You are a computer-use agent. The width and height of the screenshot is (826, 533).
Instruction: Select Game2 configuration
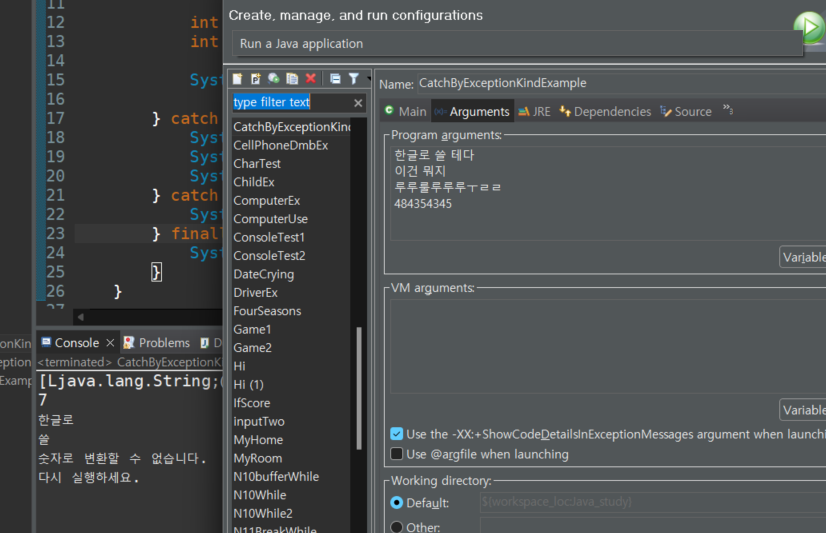(252, 348)
